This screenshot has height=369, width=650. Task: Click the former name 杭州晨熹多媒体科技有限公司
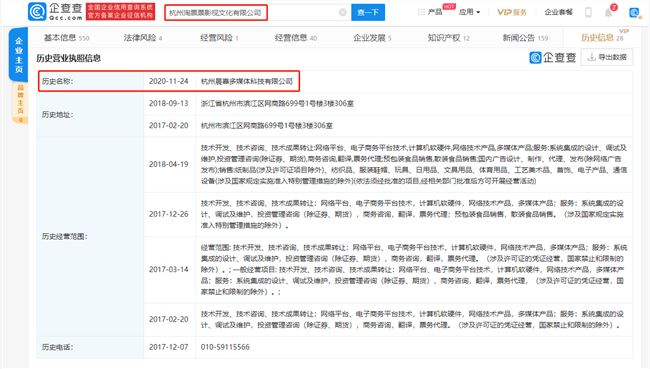pyautogui.click(x=247, y=81)
